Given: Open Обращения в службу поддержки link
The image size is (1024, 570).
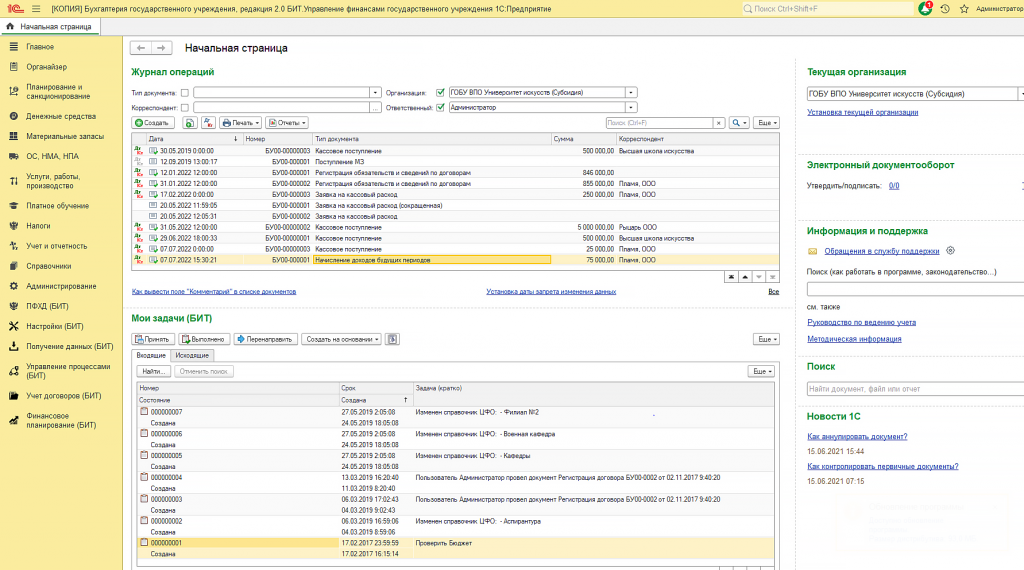Looking at the screenshot, I should (x=882, y=251).
